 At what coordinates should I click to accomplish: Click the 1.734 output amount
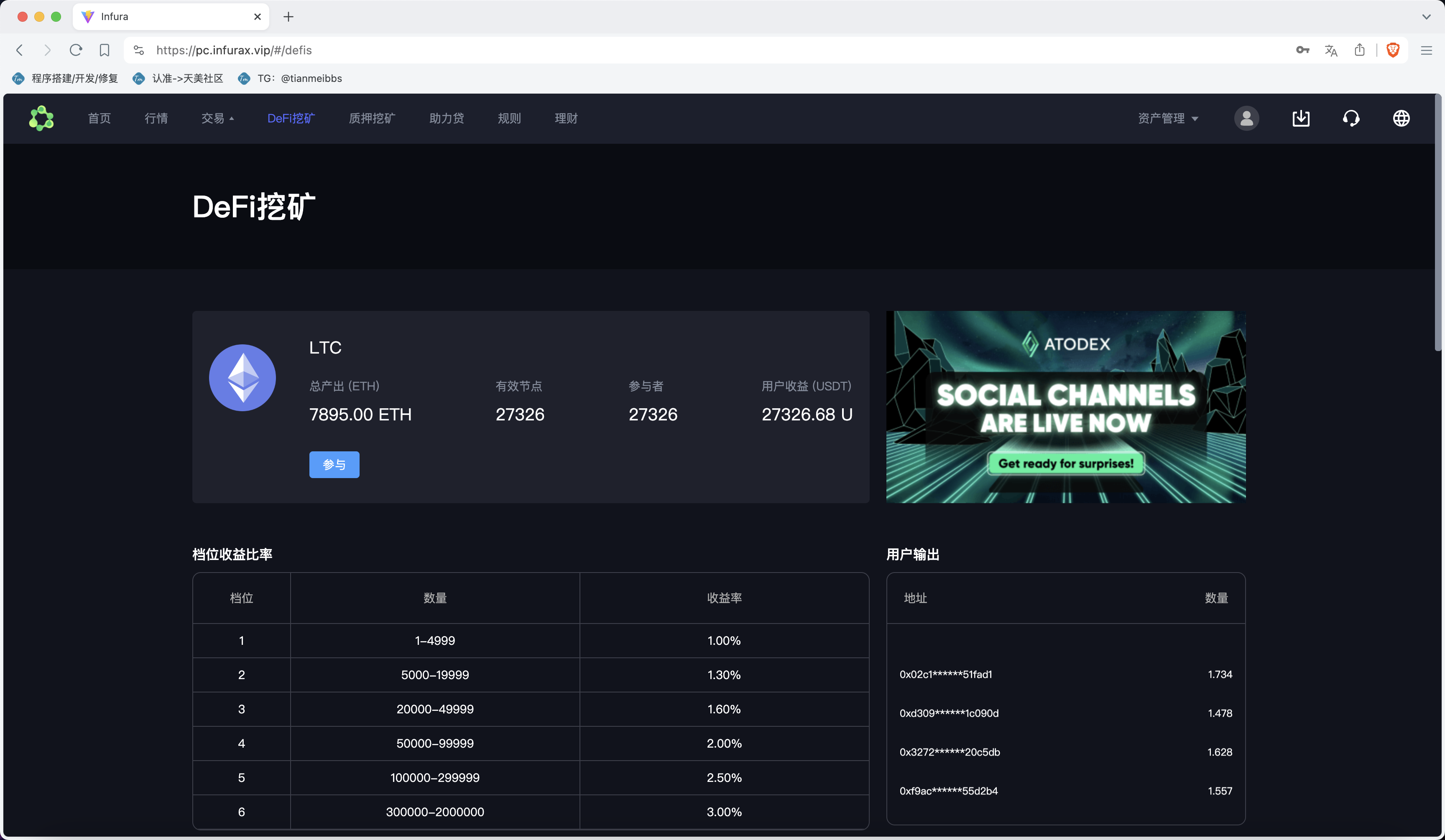pos(1220,675)
